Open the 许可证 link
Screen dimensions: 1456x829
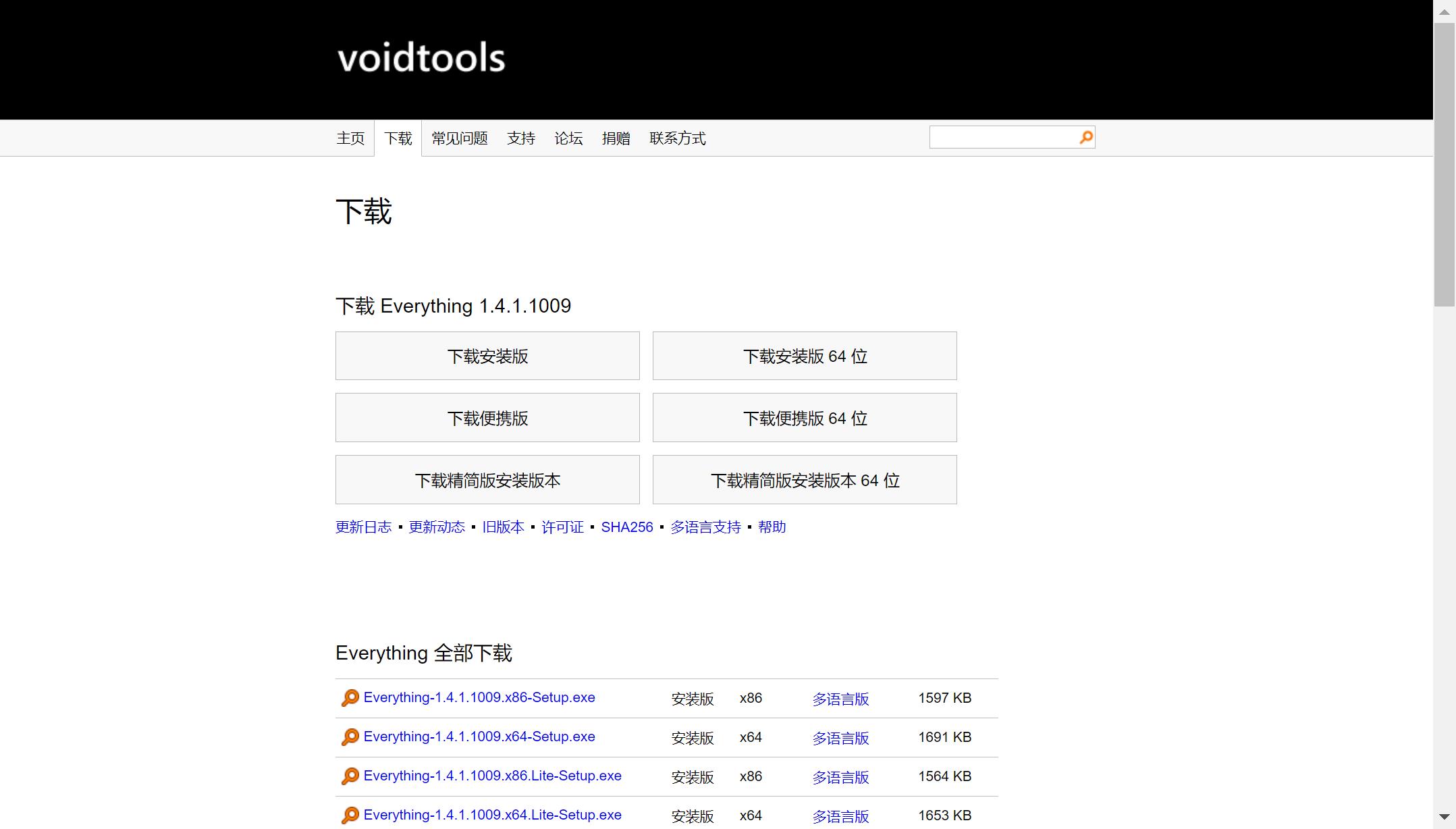[x=563, y=527]
